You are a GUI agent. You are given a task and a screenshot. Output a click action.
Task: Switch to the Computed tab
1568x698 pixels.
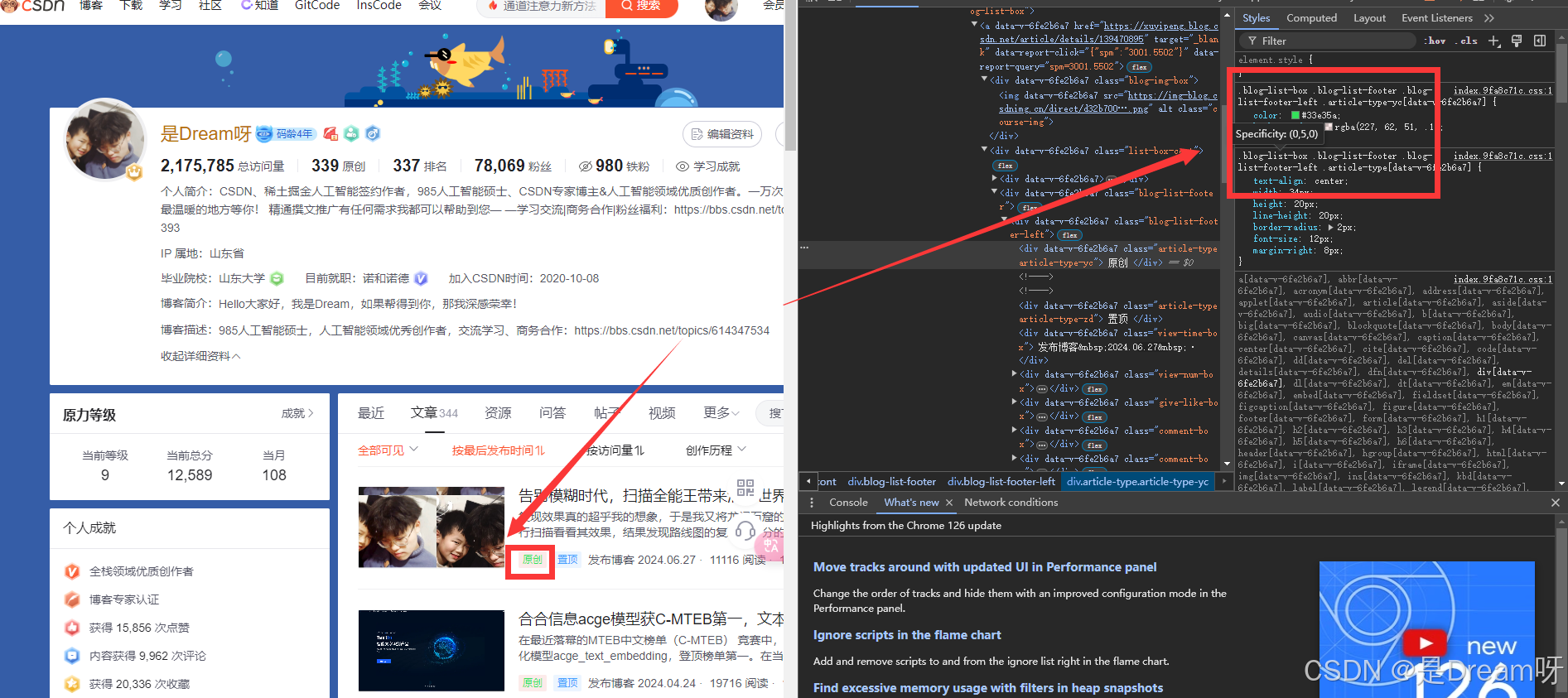point(1311,18)
